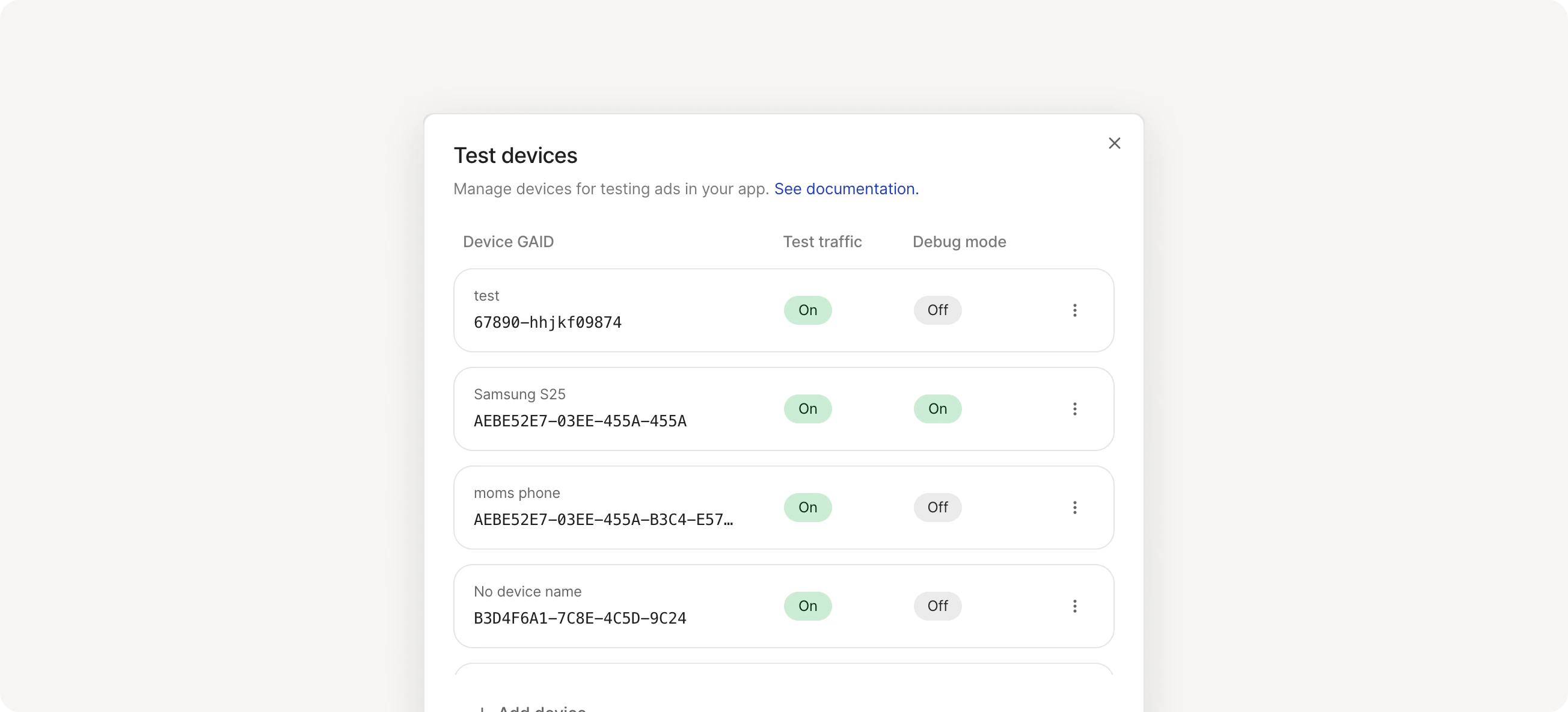1568x712 pixels.
Task: Click the three-dot icon next to B3D4F6A1 device
Action: (1075, 606)
